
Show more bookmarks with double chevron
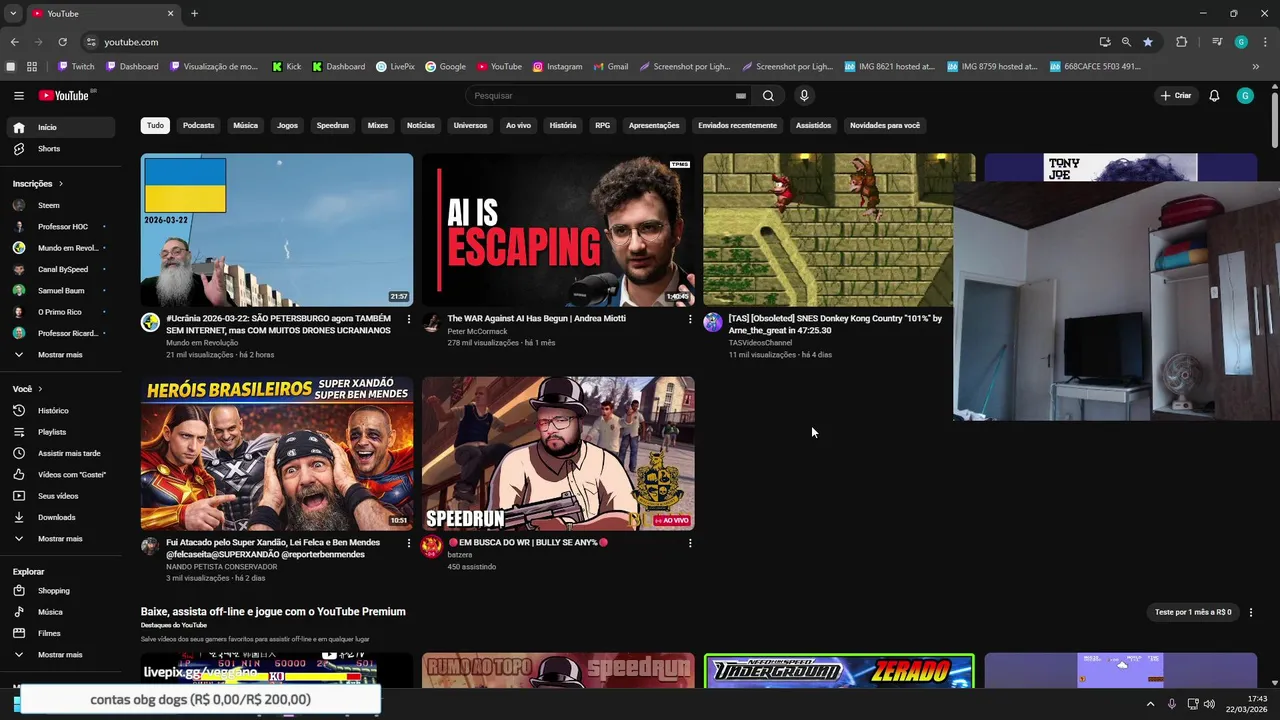[x=1256, y=67]
